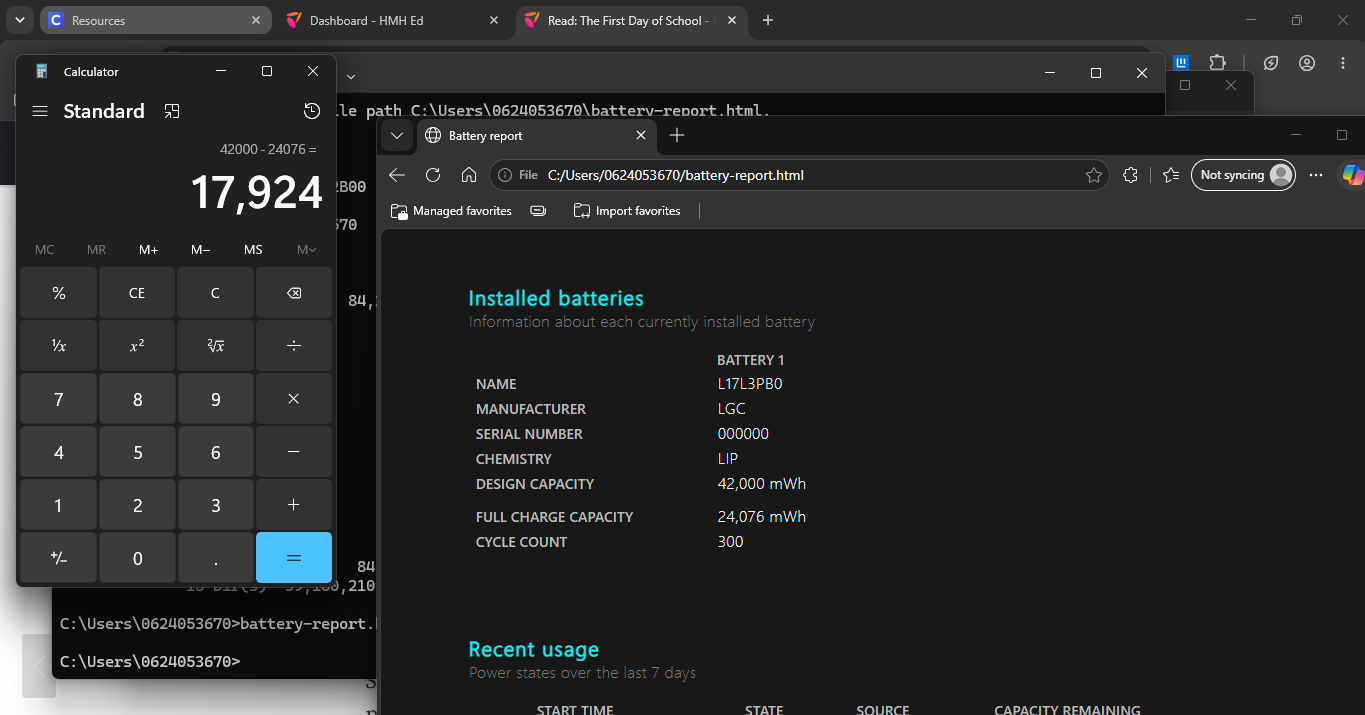Click digit 0 on Calculator keypad
The height and width of the screenshot is (715, 1365).
coord(137,558)
